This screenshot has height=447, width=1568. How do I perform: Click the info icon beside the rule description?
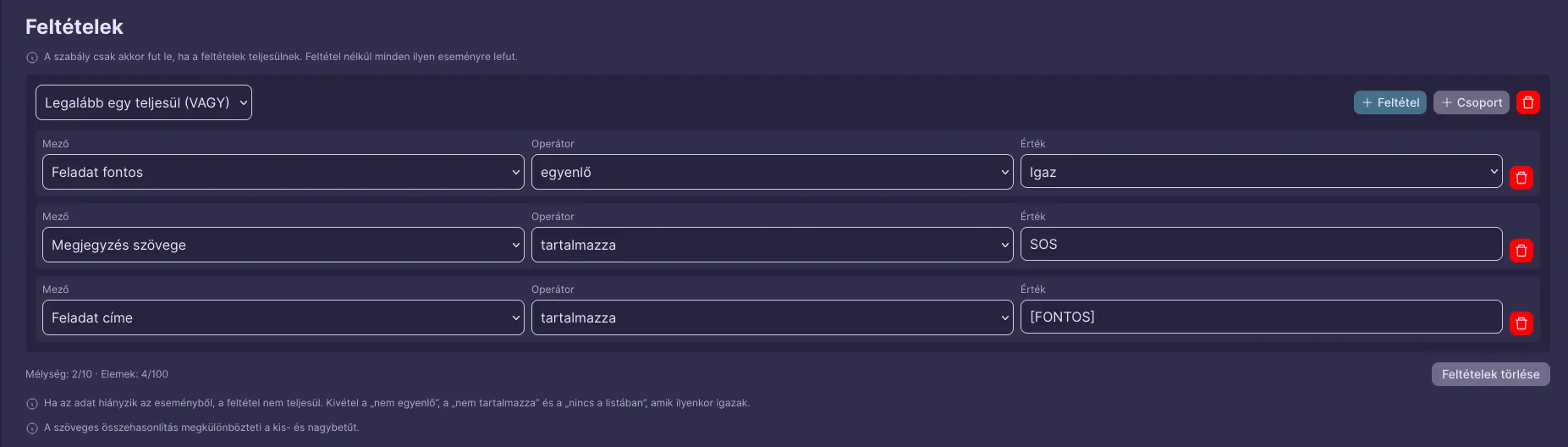[32, 58]
